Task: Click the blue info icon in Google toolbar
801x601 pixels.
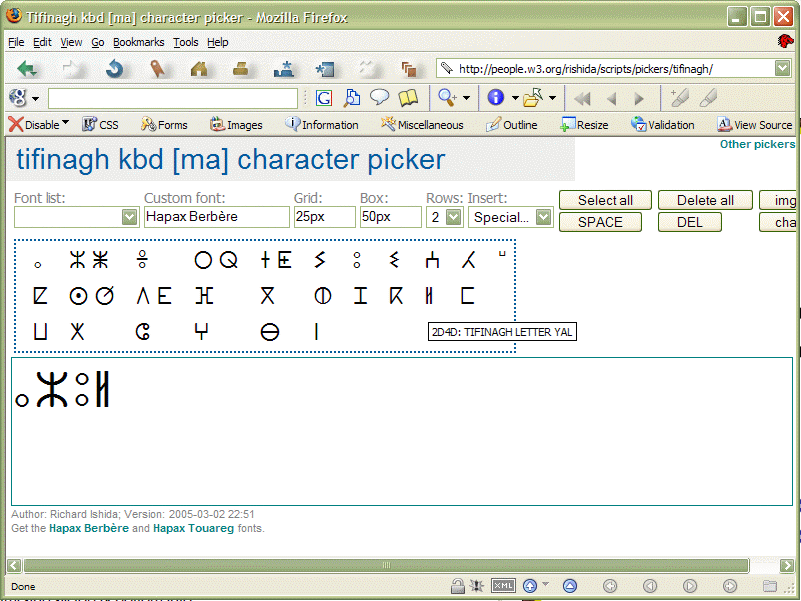Action: tap(496, 98)
